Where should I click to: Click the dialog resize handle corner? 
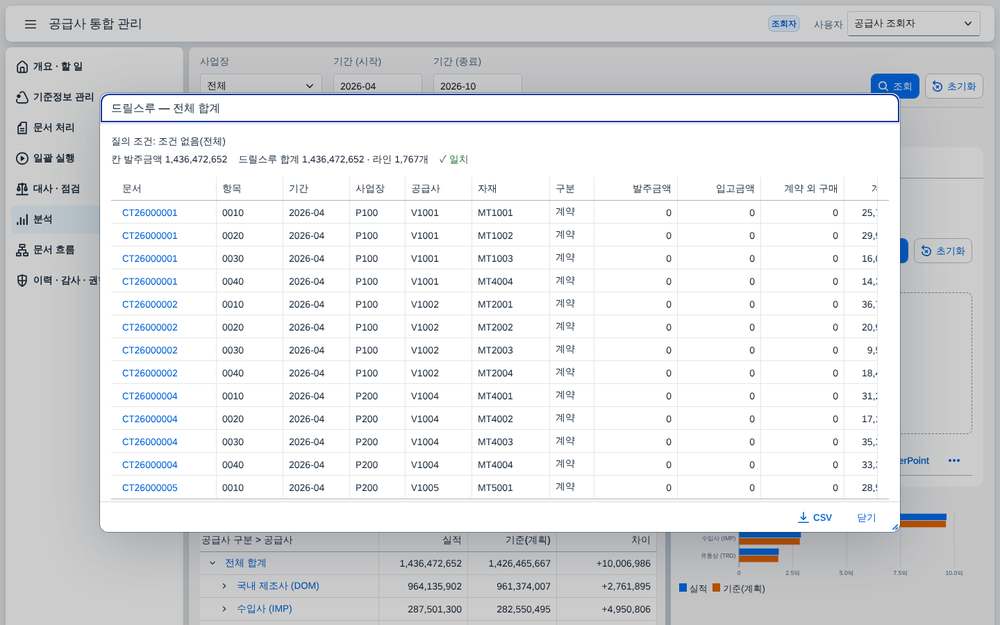[x=895, y=527]
